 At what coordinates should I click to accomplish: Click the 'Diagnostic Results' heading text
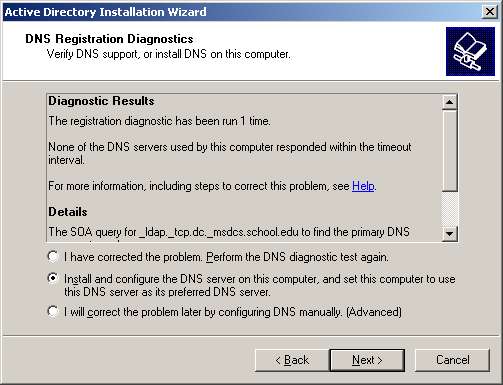click(x=101, y=101)
